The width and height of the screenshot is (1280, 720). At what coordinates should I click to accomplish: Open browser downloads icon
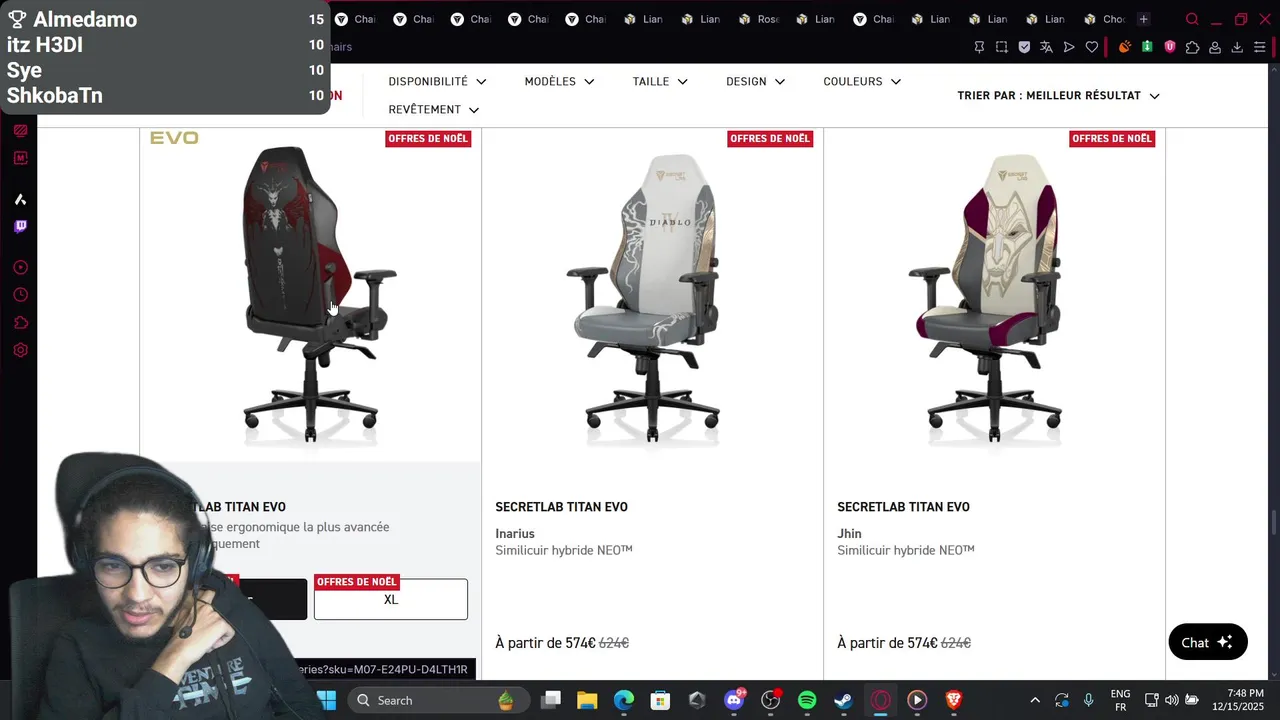pos(1237,47)
